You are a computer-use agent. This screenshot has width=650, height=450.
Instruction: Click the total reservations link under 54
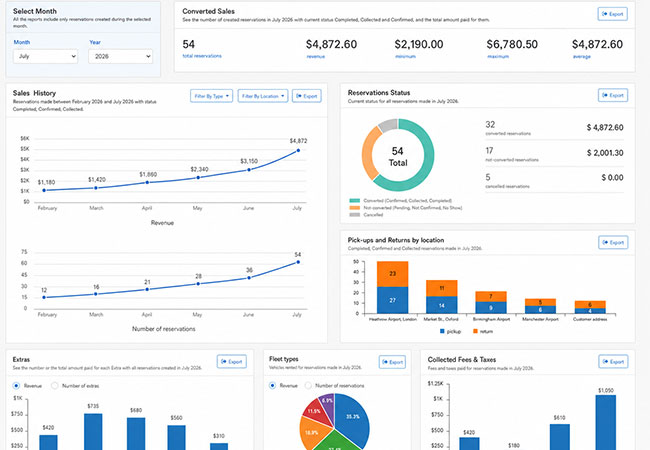click(x=202, y=56)
